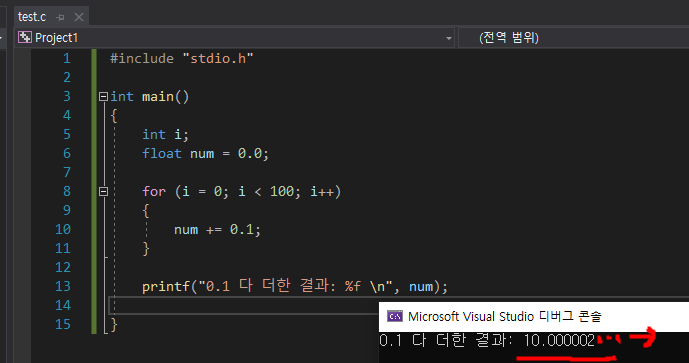
Task: Click the int main() declaration text
Action: point(149,96)
